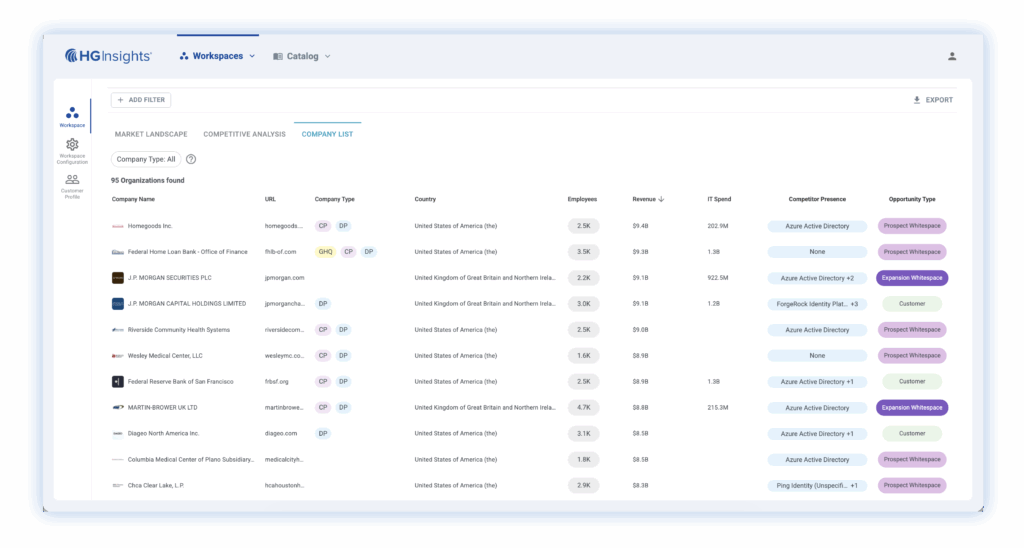Open Customer Profile sidebar icon
This screenshot has height=548, width=1024.
click(x=72, y=181)
